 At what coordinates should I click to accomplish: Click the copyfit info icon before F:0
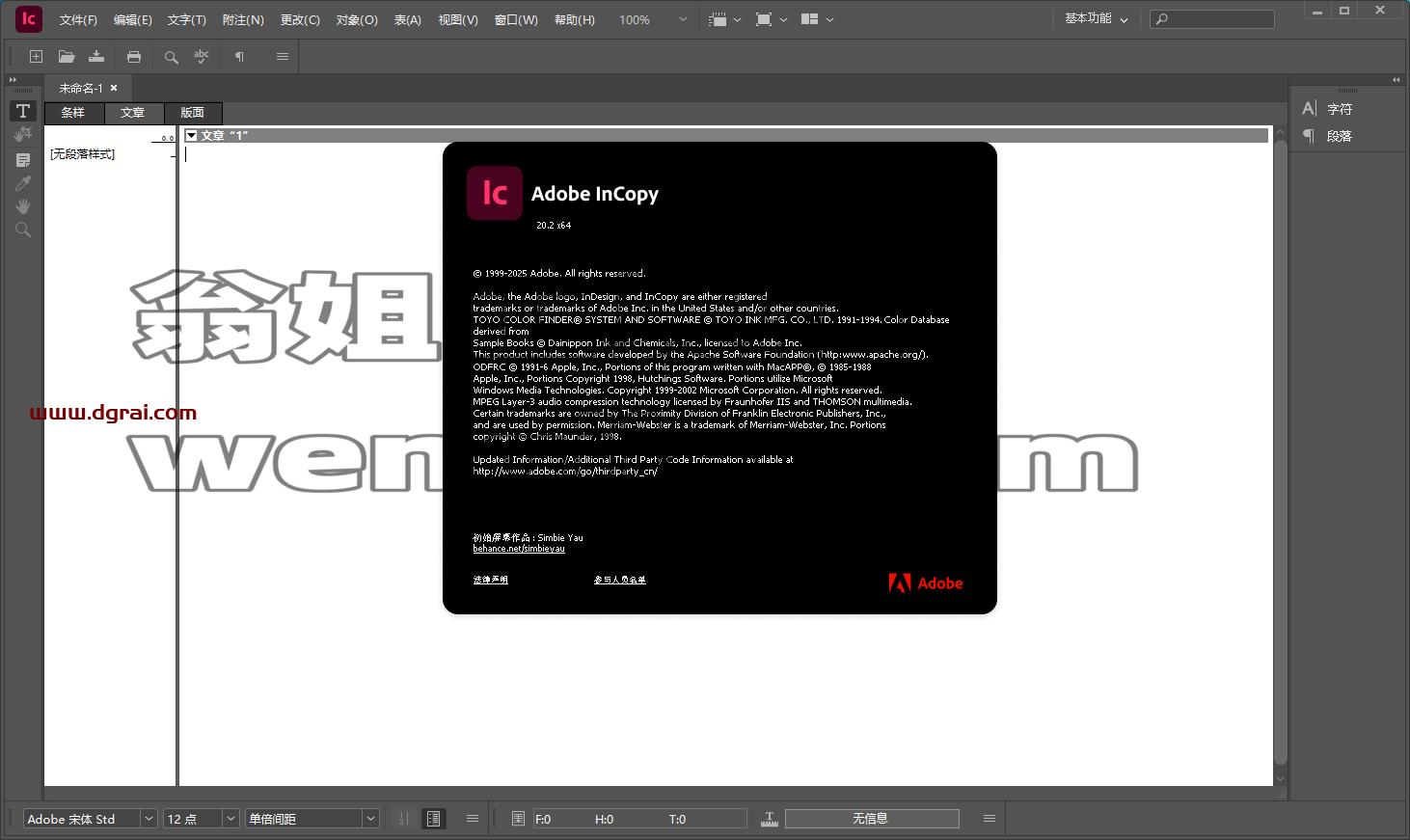[x=518, y=819]
